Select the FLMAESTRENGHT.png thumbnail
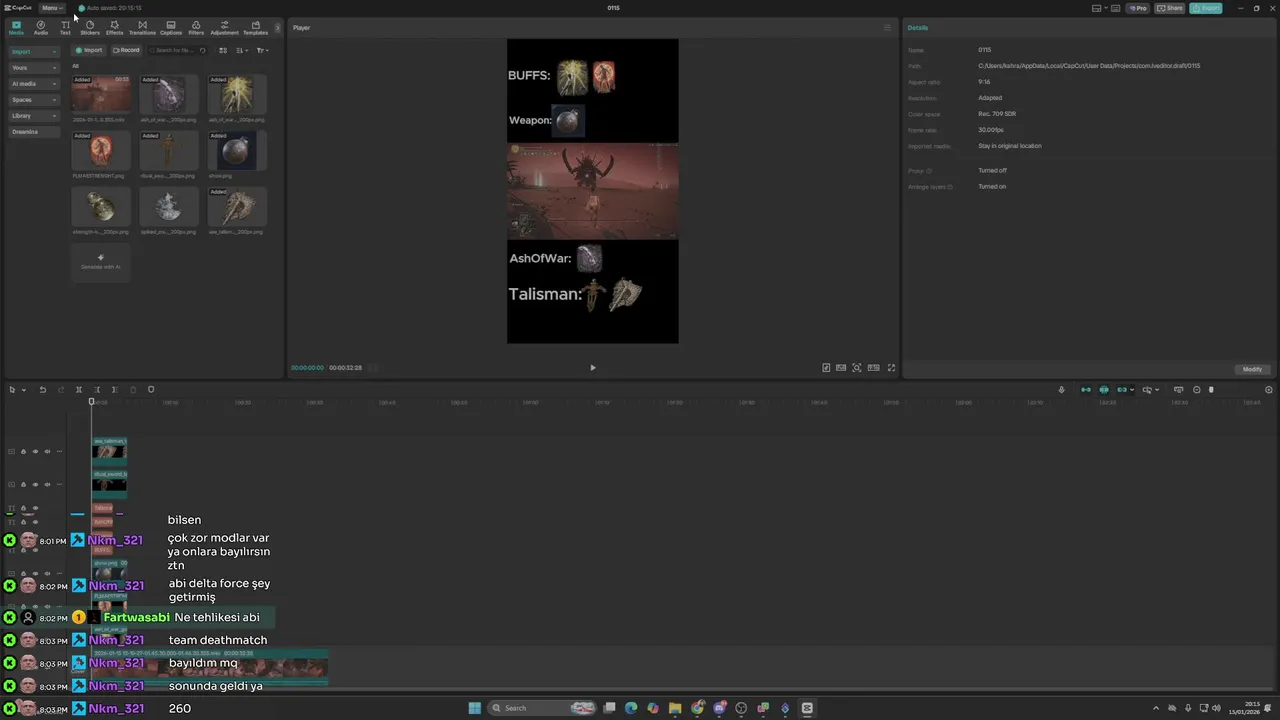 click(101, 151)
